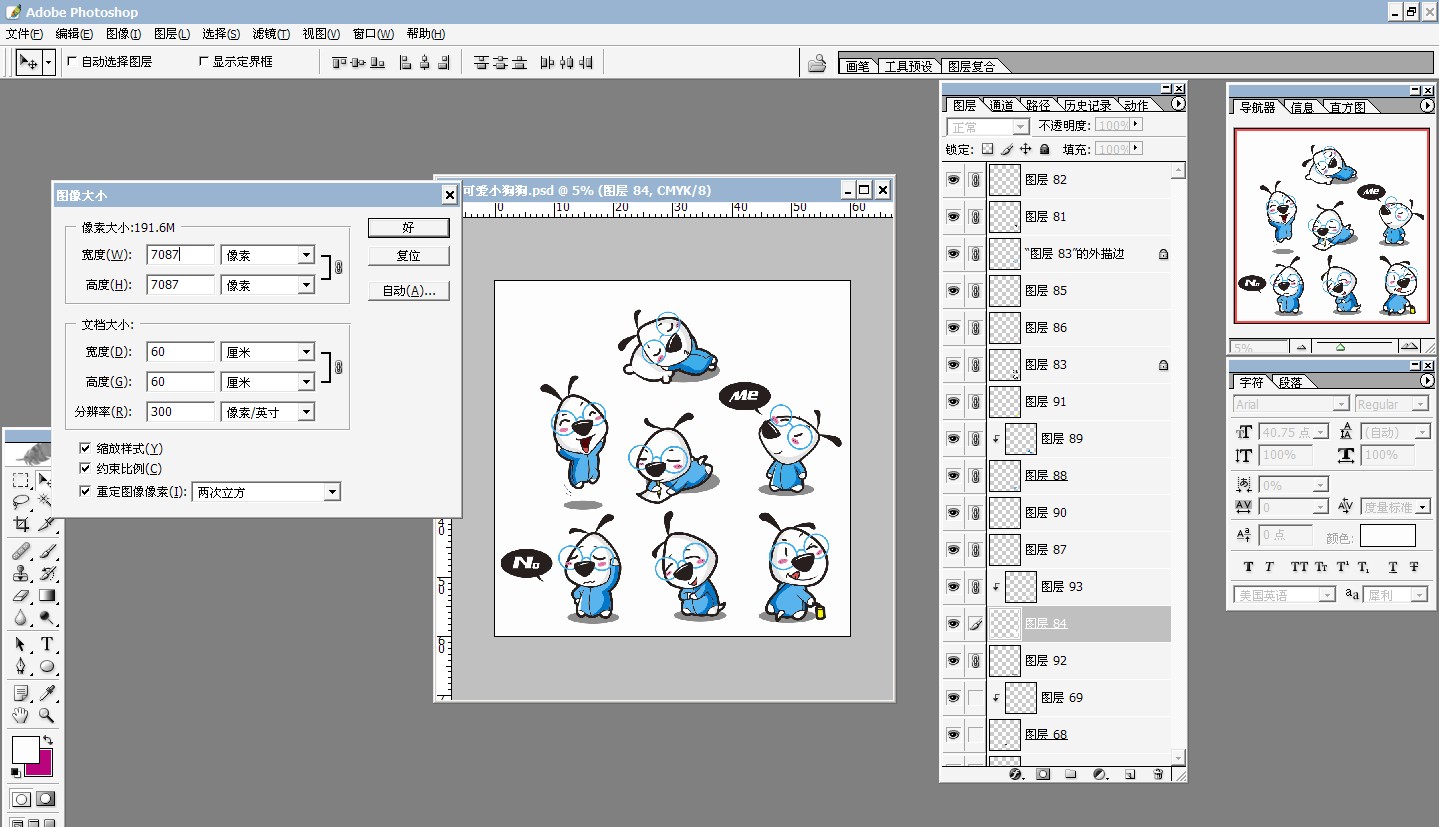
Task: Click the add layer style icon
Action: 1015,774
